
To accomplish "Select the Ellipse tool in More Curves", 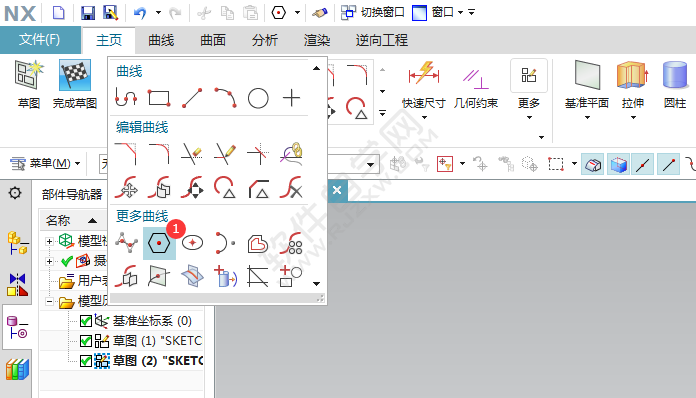I will (x=192, y=243).
